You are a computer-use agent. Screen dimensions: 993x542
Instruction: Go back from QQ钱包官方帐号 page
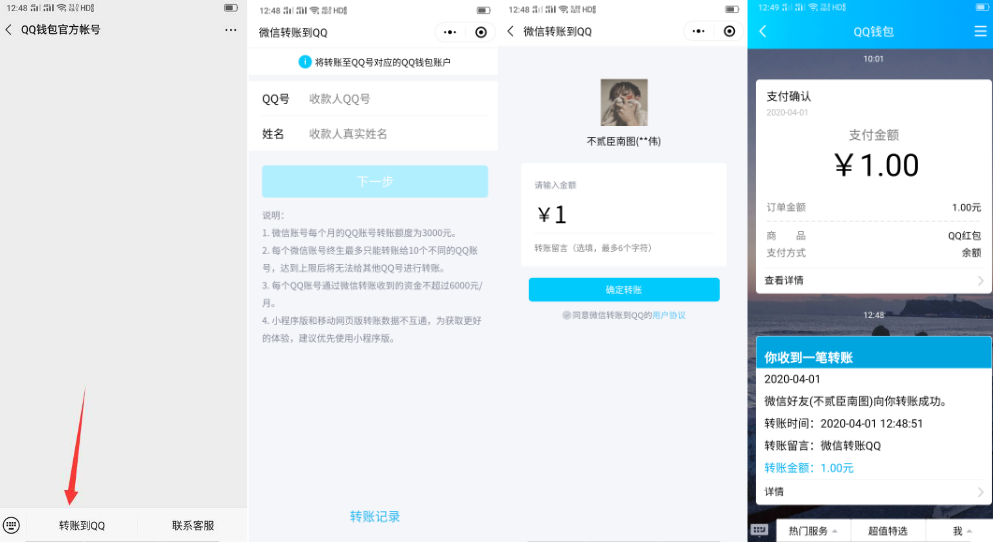[x=8, y=30]
